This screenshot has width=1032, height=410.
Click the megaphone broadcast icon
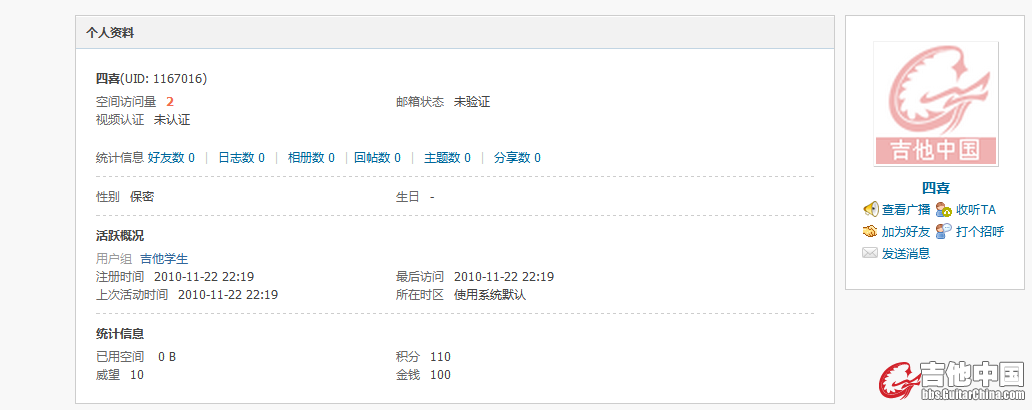[x=870, y=209]
